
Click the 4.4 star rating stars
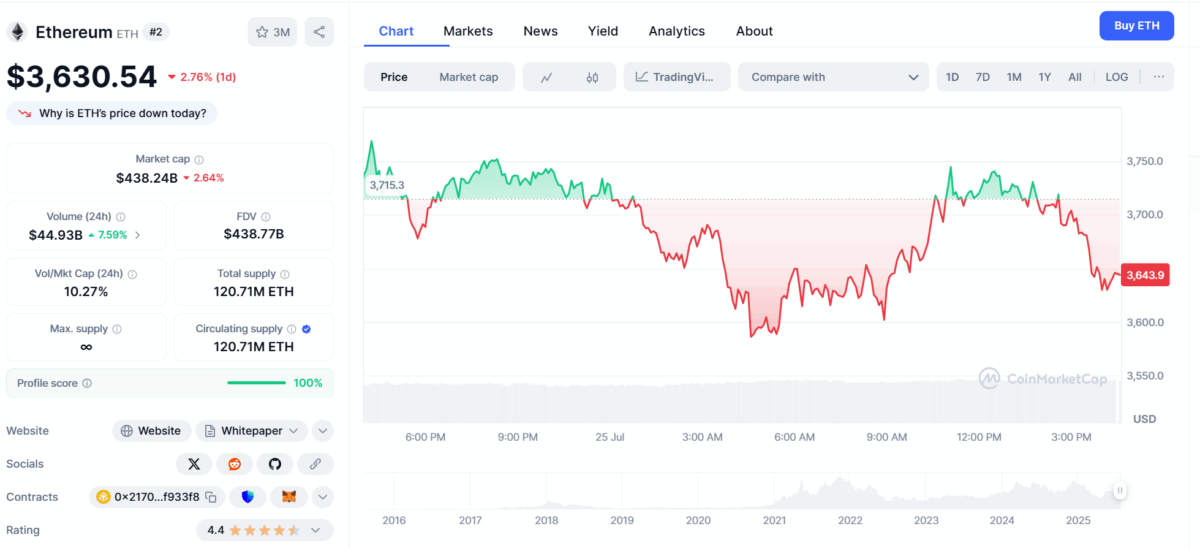click(266, 530)
